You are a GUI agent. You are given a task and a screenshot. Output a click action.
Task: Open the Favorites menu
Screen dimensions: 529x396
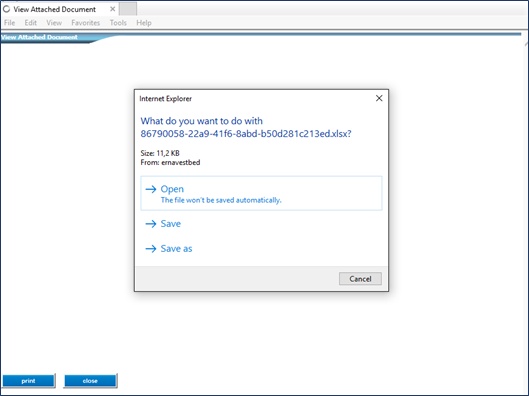pos(85,23)
